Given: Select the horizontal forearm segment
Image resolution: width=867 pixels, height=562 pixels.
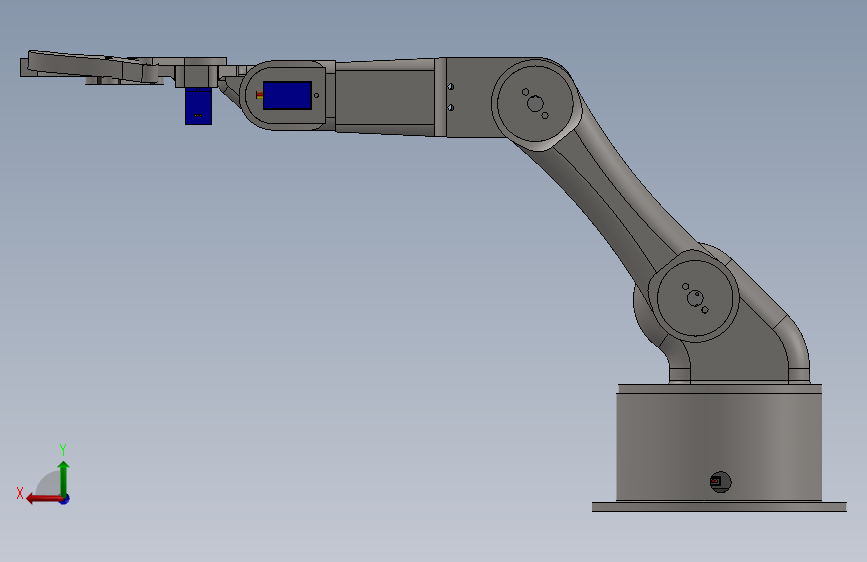Looking at the screenshot, I should [x=384, y=97].
